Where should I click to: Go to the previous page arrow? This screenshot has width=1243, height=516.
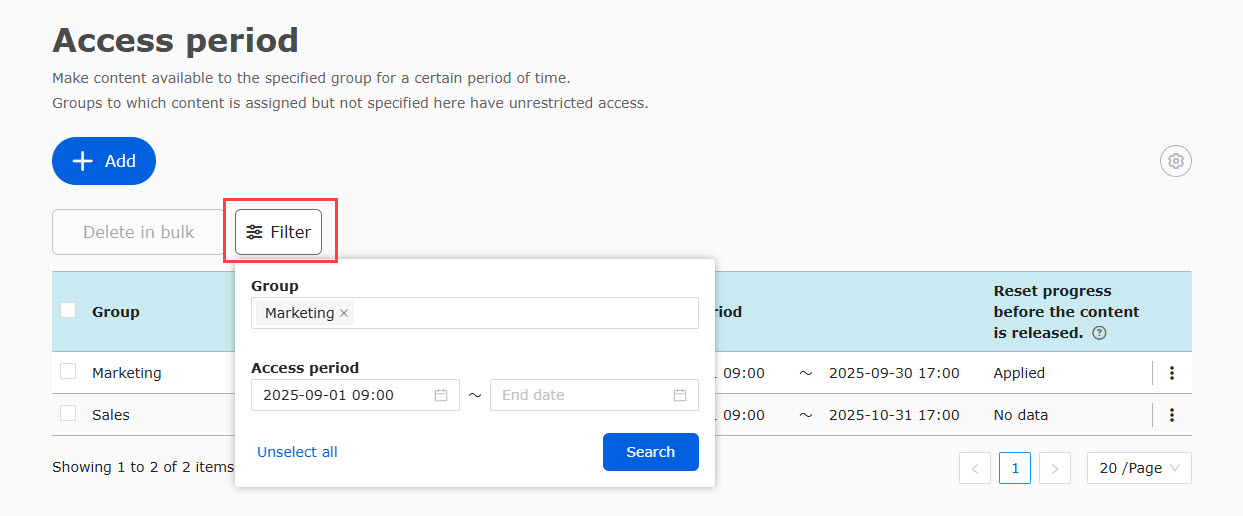point(975,468)
